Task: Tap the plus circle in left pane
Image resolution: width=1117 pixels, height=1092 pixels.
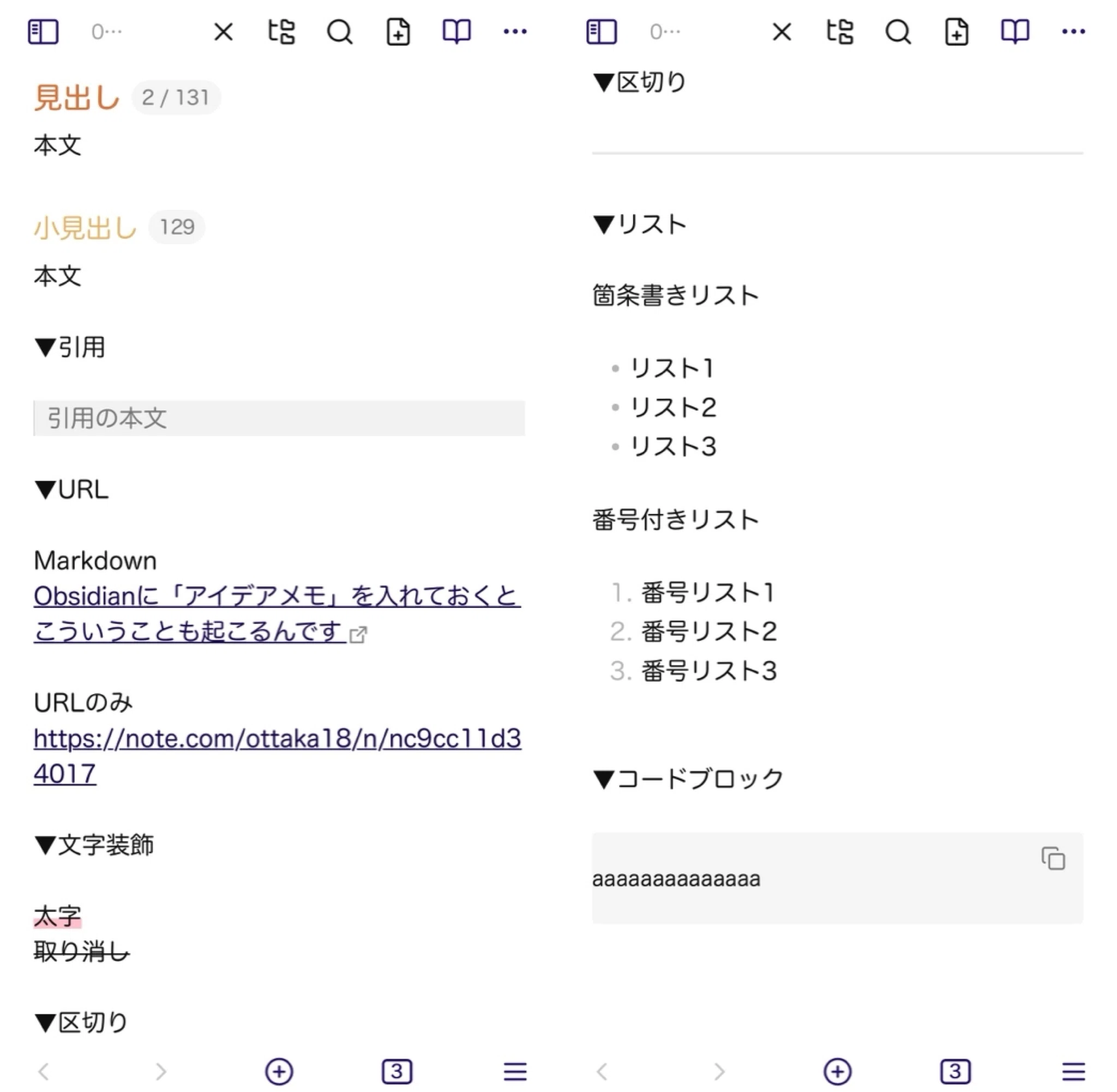Action: (x=279, y=1071)
